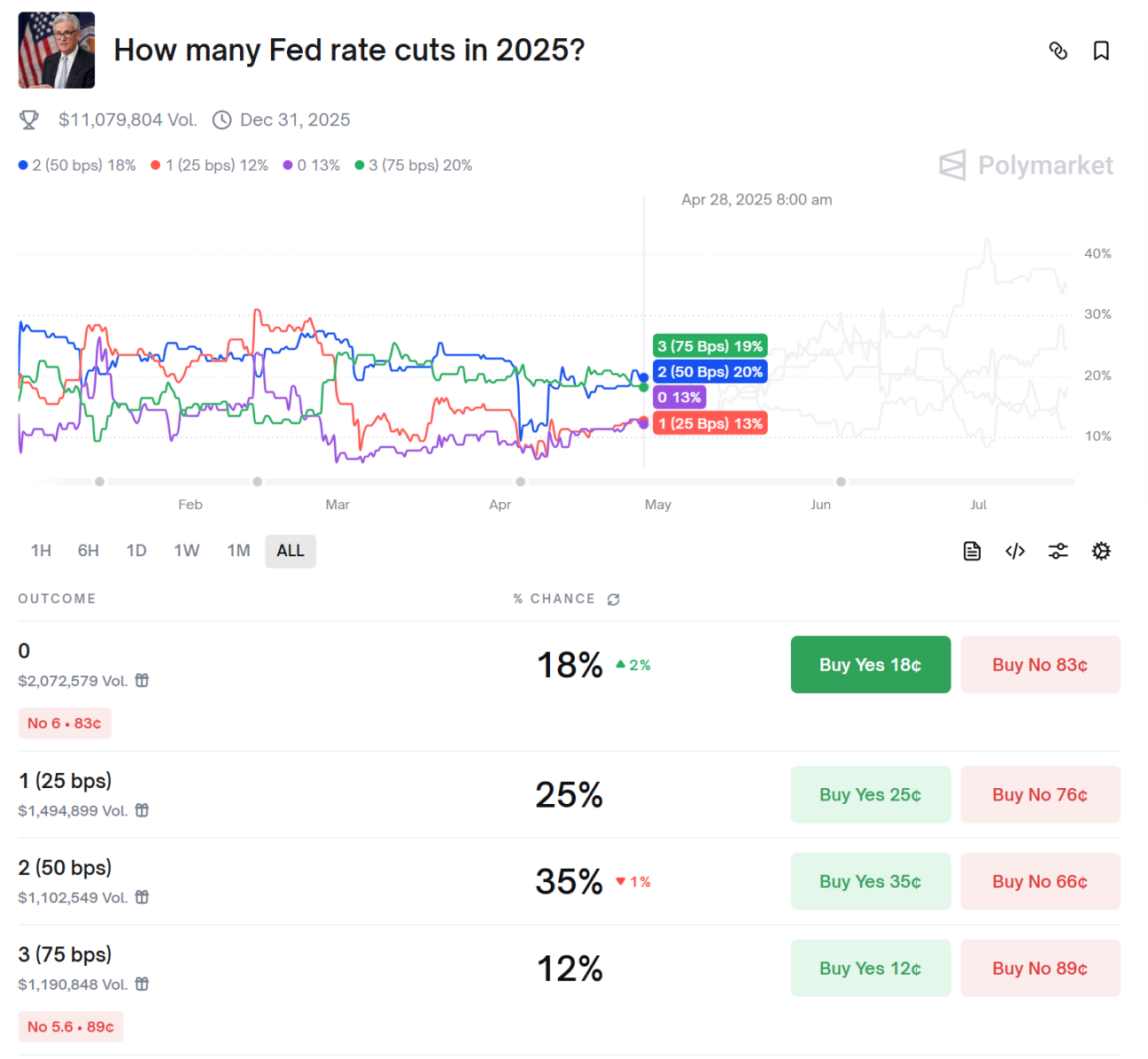Switch chart to 1W range
This screenshot has width=1148, height=1059.
[x=187, y=551]
